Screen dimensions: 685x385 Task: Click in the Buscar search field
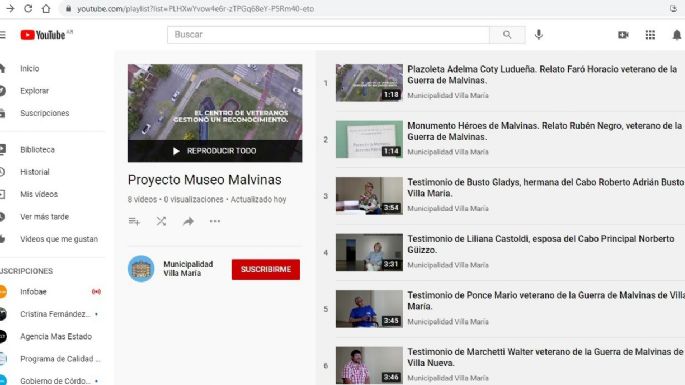point(328,35)
